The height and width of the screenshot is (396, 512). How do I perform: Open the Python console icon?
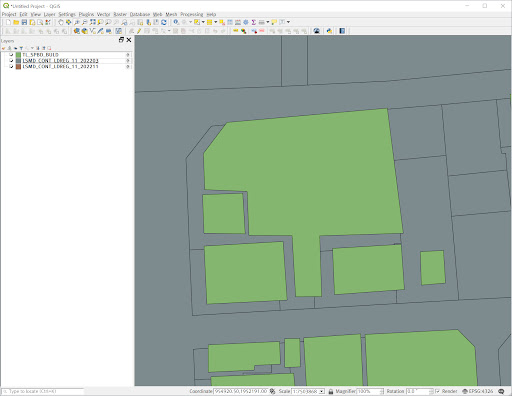(x=329, y=31)
